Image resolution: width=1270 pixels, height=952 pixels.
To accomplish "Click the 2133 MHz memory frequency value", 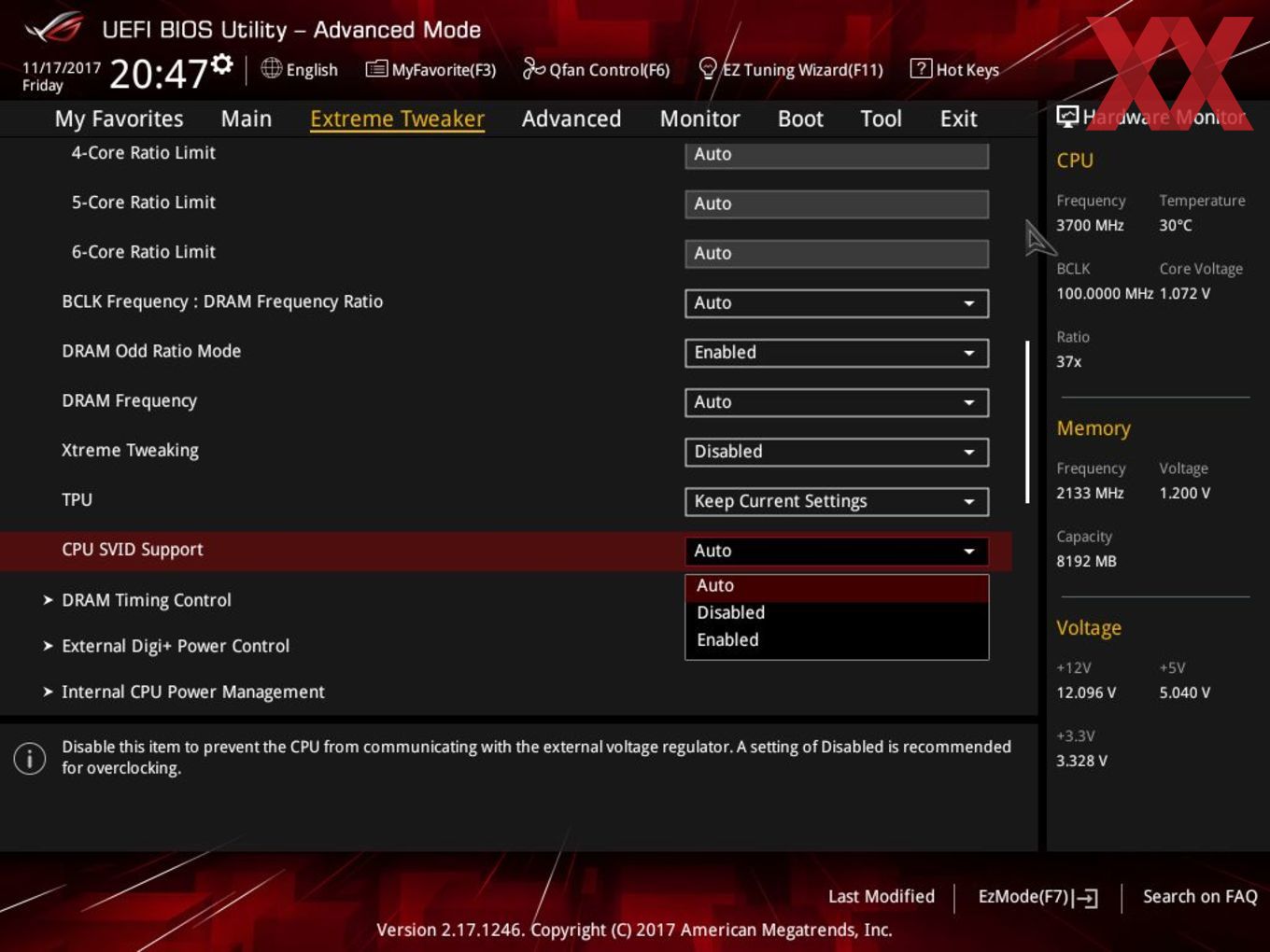I will tap(1090, 493).
